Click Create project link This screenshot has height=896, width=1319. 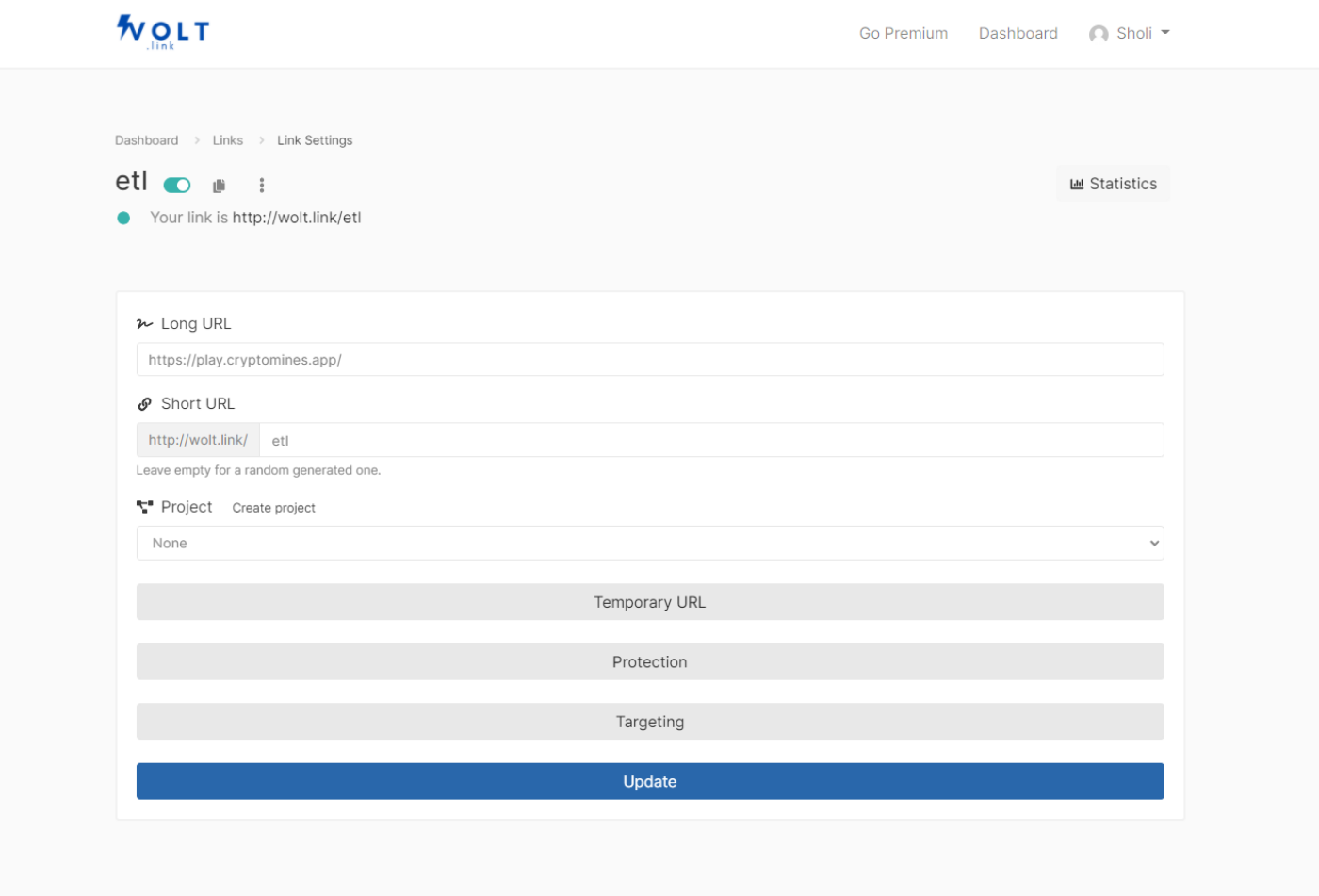tap(274, 508)
